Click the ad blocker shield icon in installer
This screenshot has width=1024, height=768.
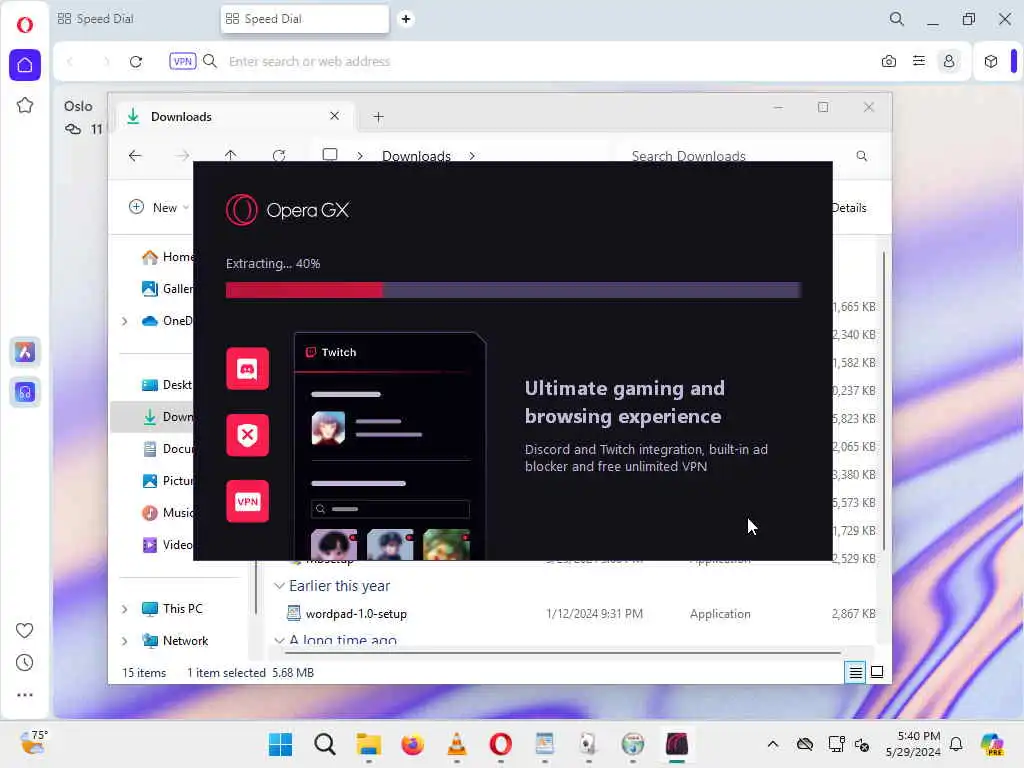pos(248,435)
